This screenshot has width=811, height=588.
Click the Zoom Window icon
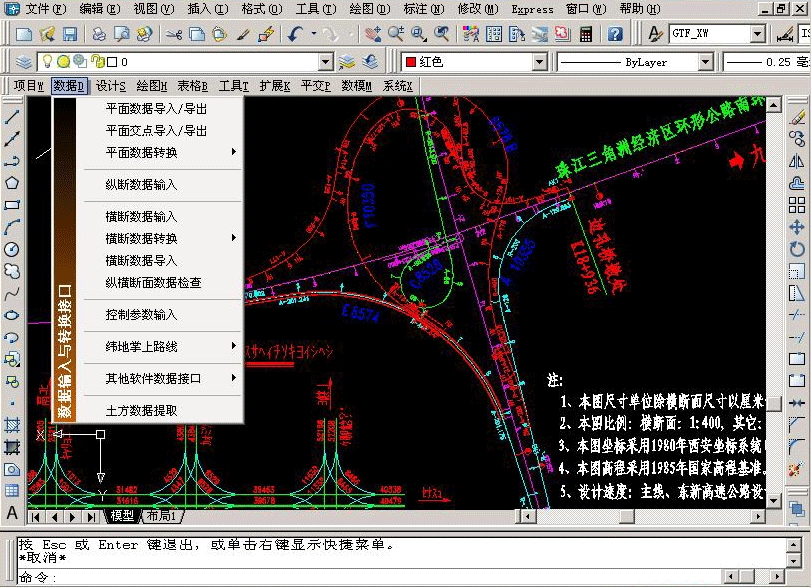[x=418, y=34]
